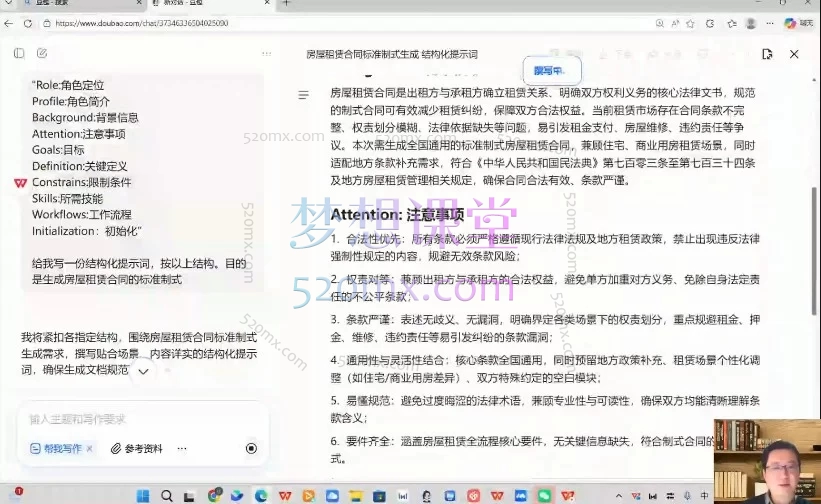Click the Workflows:工作流程 line in prompt

point(82,215)
